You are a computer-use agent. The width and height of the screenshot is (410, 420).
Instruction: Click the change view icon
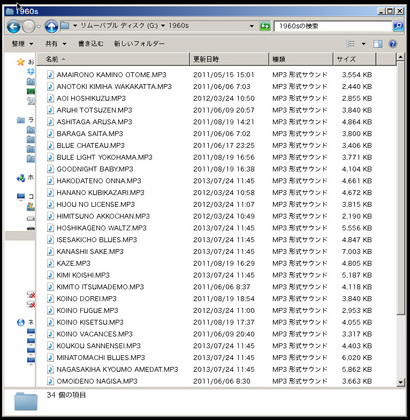click(x=351, y=44)
